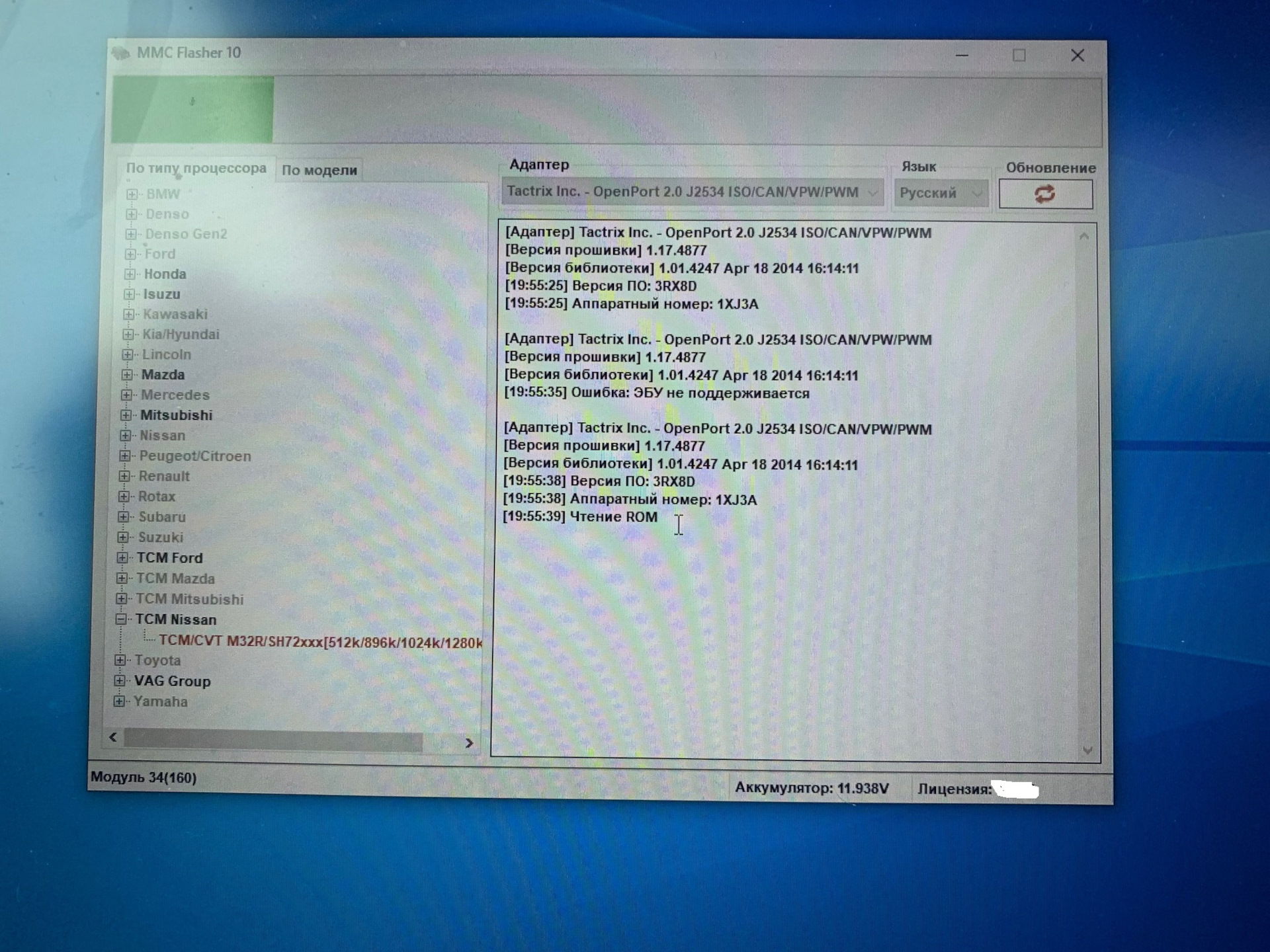Image resolution: width=1270 pixels, height=952 pixels.
Task: Select TCM/CVT M32R/SH72xxx module entry
Action: [320, 642]
